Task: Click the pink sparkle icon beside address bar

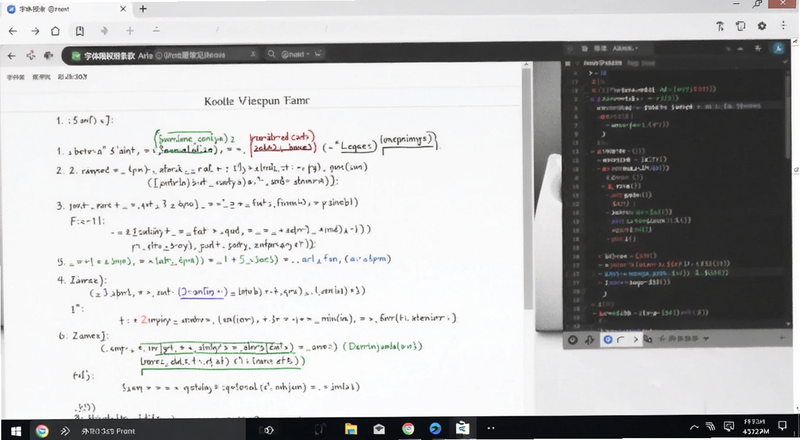Action: pyautogui.click(x=31, y=56)
